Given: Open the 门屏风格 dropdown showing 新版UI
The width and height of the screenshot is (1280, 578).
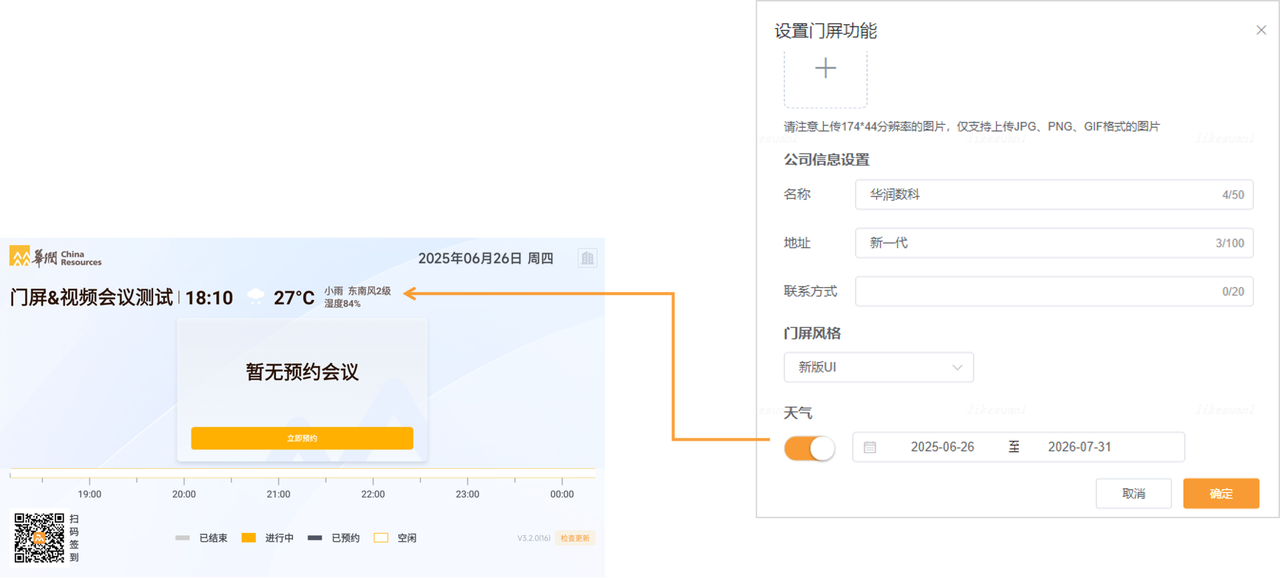Looking at the screenshot, I should click(x=878, y=367).
